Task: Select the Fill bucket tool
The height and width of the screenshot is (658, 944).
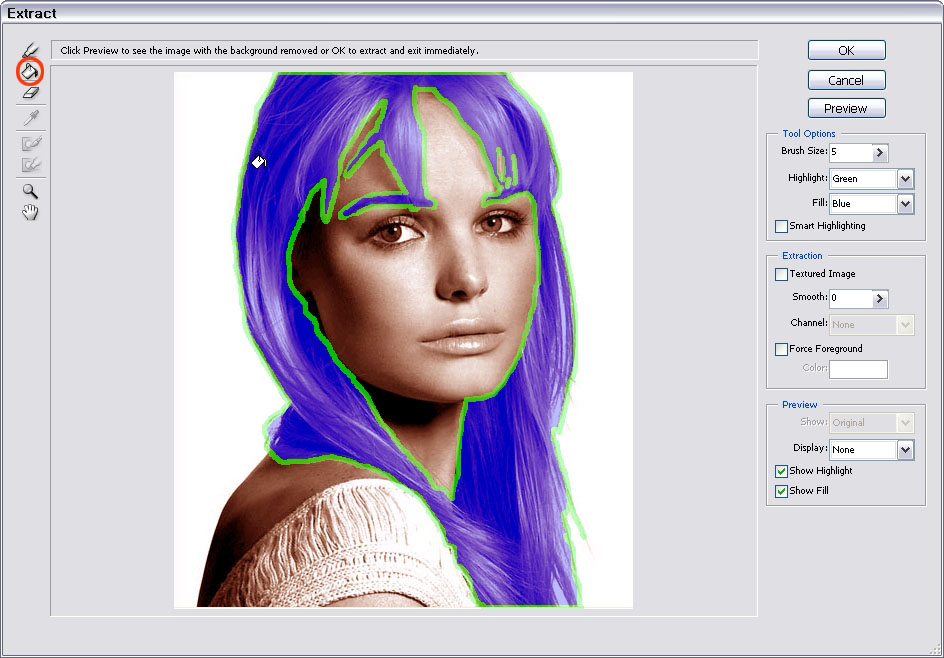Action: click(x=30, y=72)
